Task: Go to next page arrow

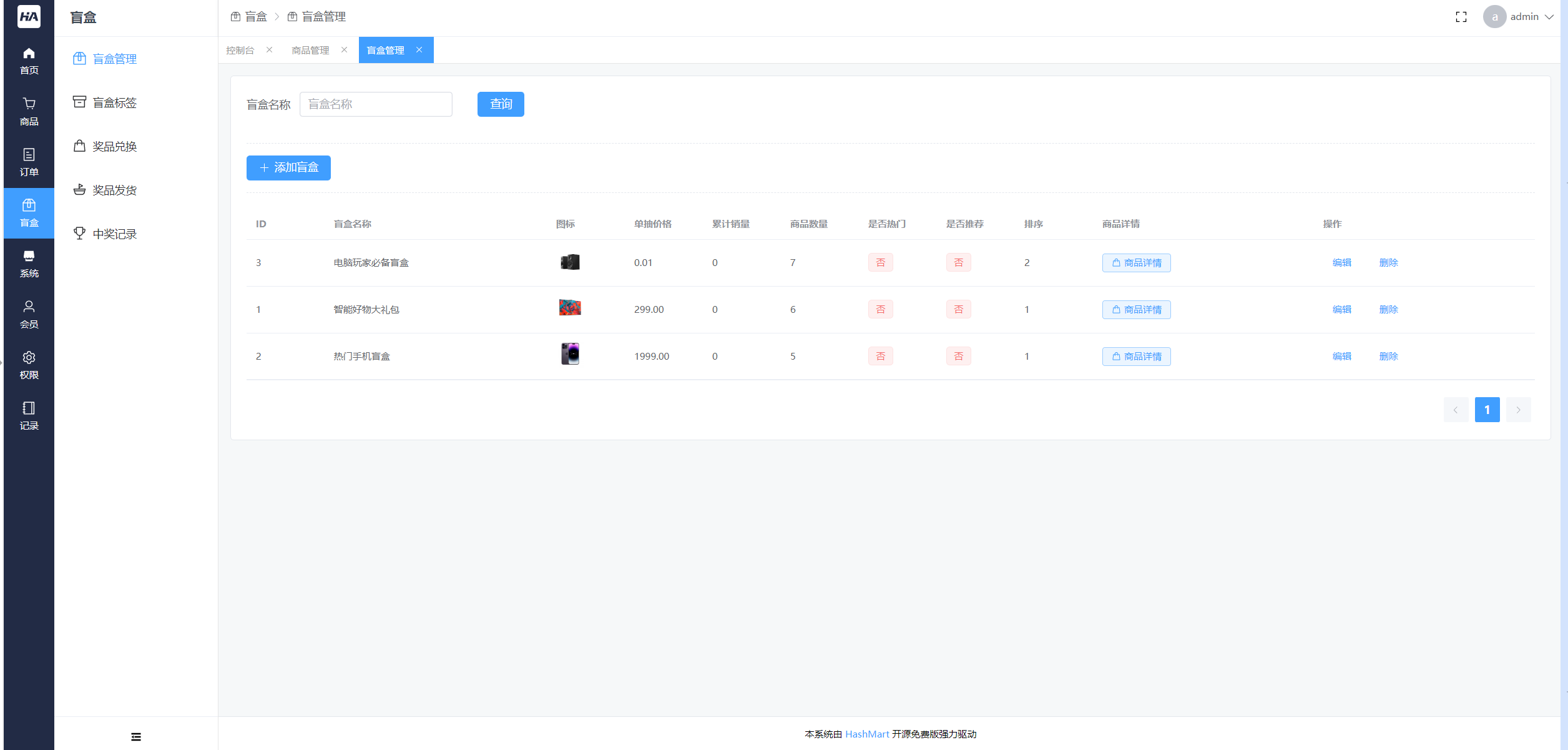Action: tap(1518, 410)
